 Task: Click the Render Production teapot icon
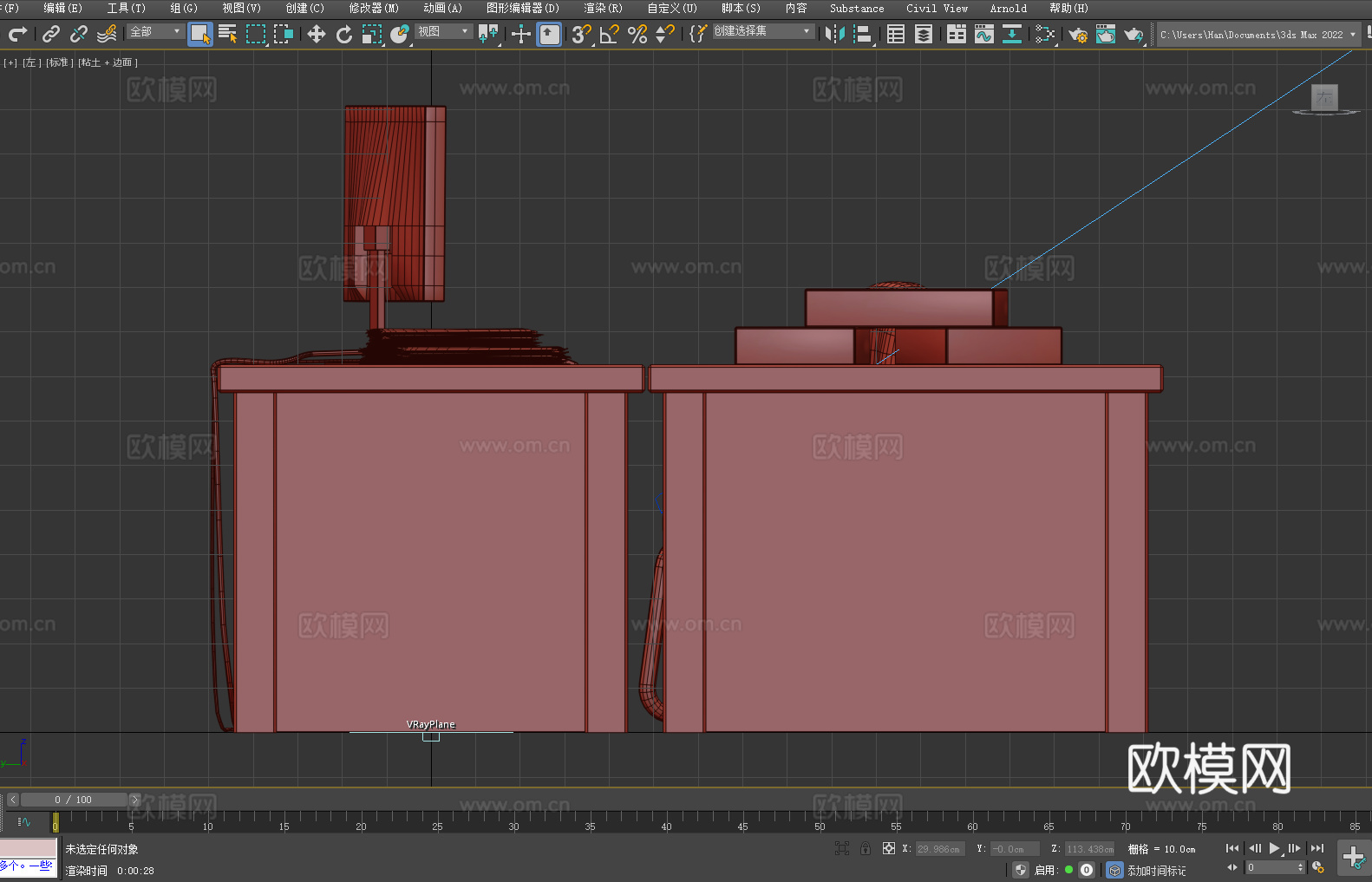click(1134, 34)
